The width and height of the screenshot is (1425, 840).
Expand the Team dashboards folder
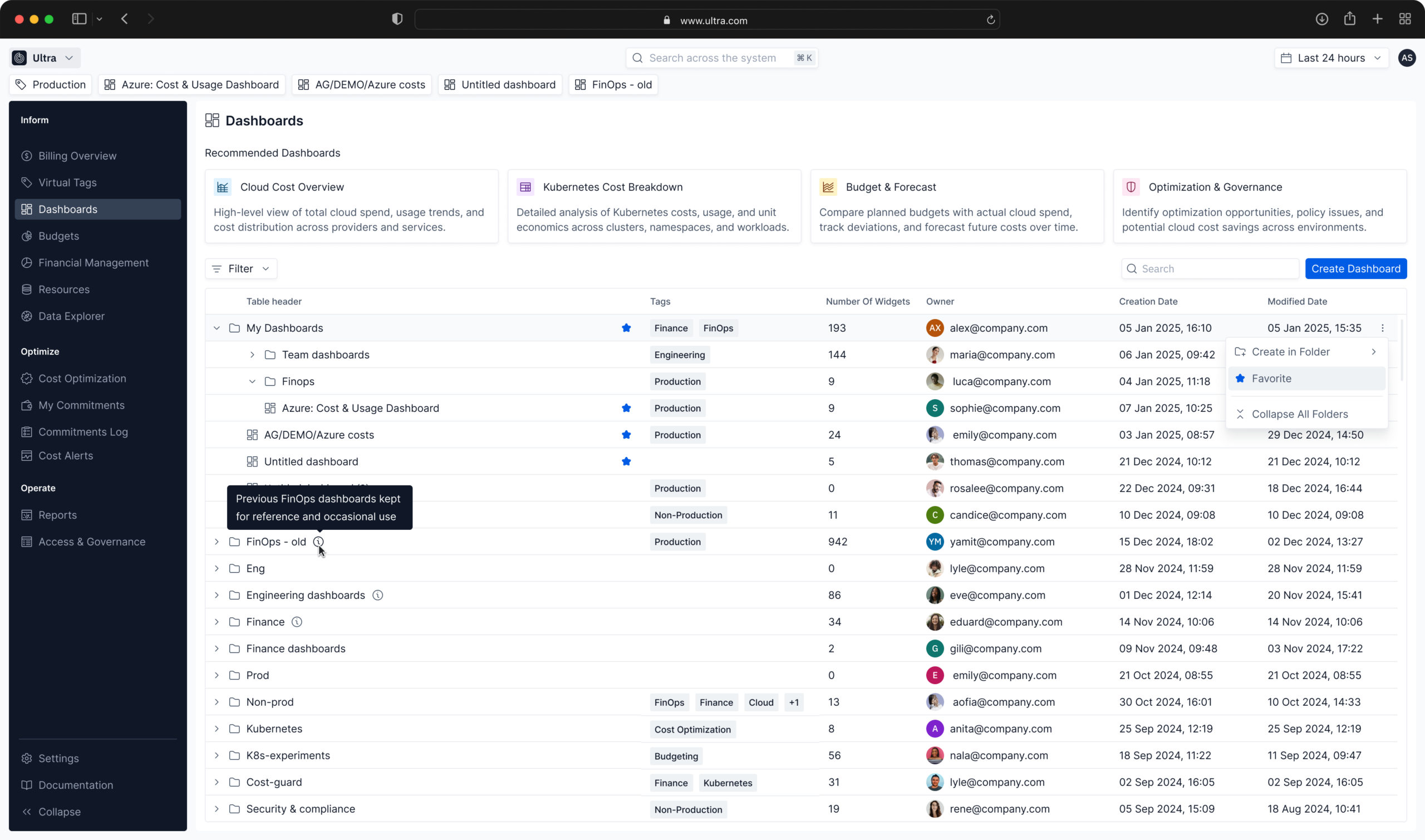252,355
